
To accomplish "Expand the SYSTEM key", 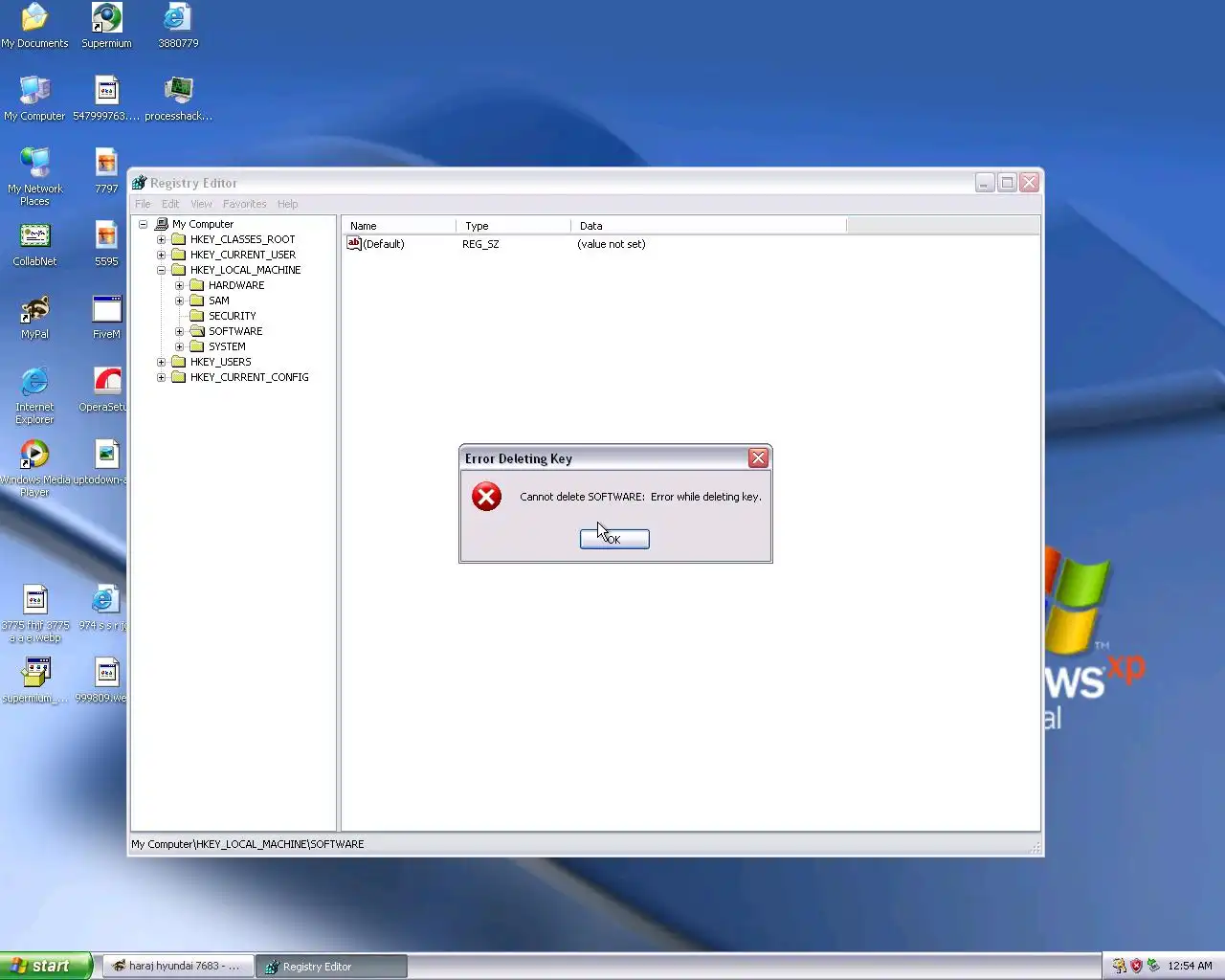I will coord(179,346).
